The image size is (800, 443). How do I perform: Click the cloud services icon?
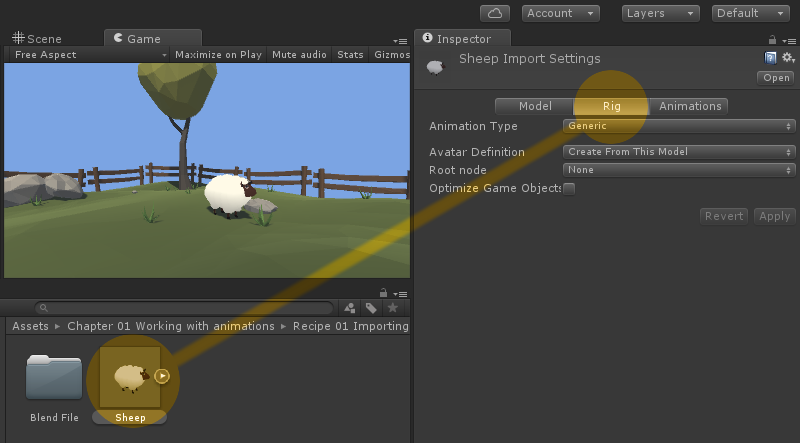coord(495,13)
